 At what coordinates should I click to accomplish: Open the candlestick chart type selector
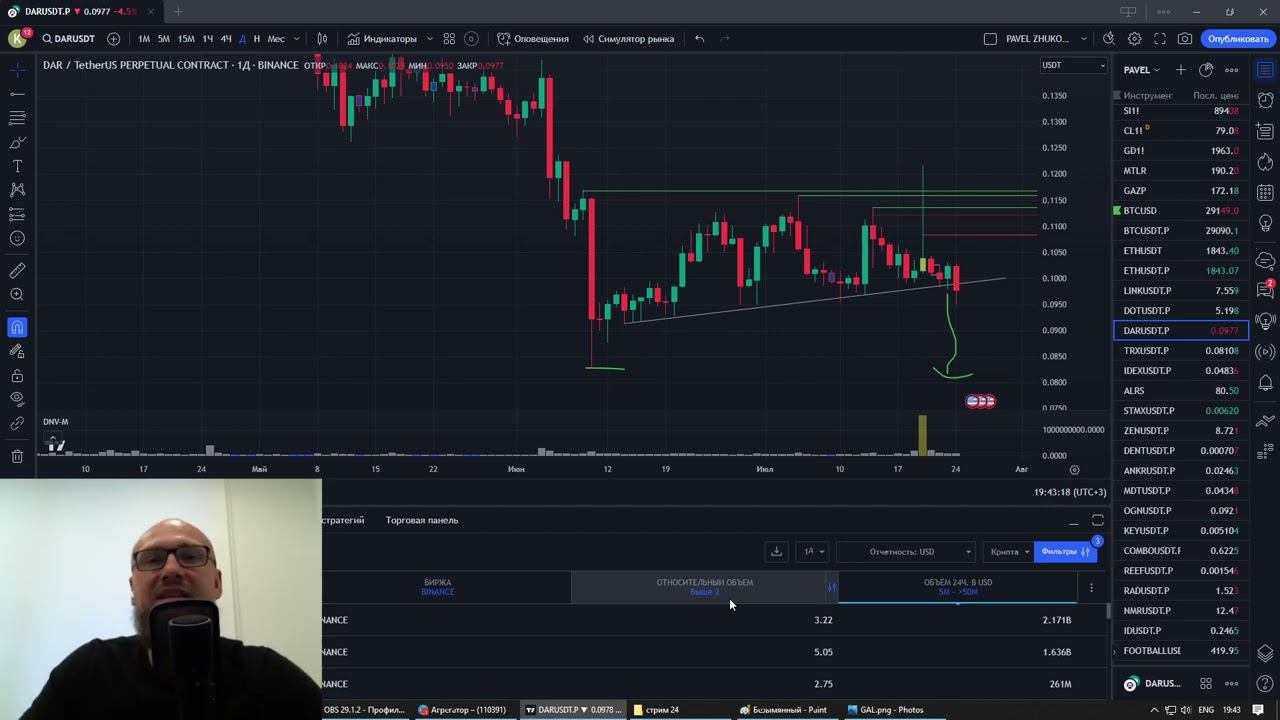click(322, 39)
